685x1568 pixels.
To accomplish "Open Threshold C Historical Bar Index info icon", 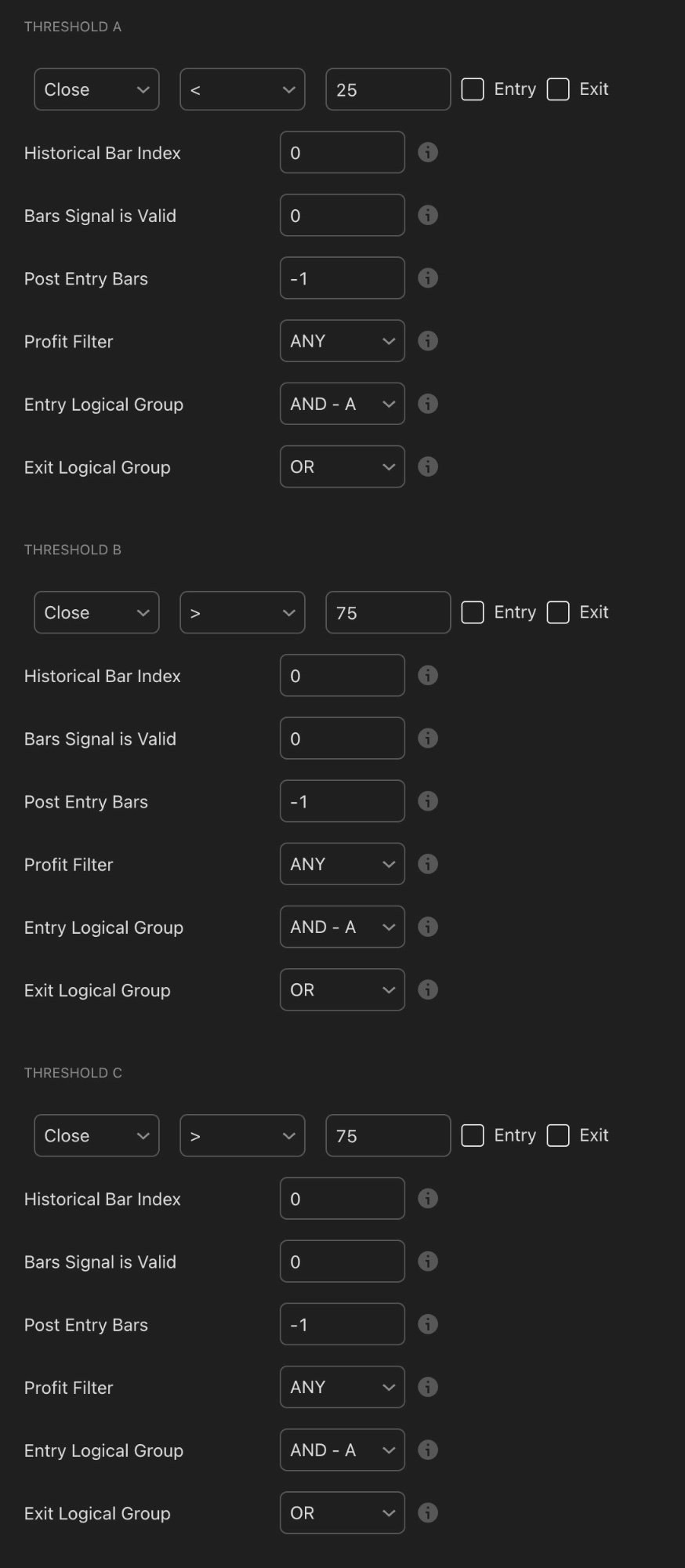I will [x=428, y=1198].
